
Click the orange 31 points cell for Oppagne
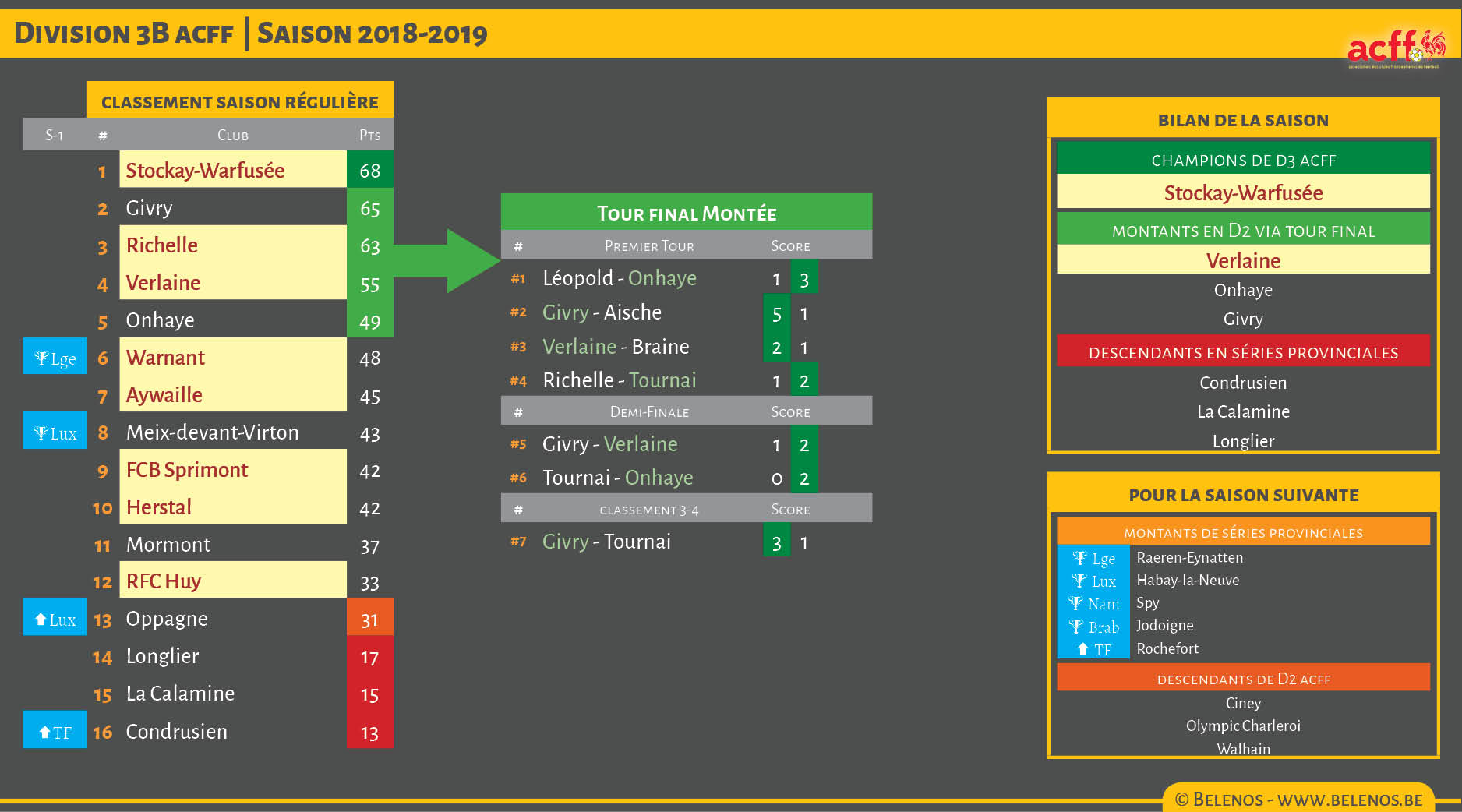click(x=369, y=620)
